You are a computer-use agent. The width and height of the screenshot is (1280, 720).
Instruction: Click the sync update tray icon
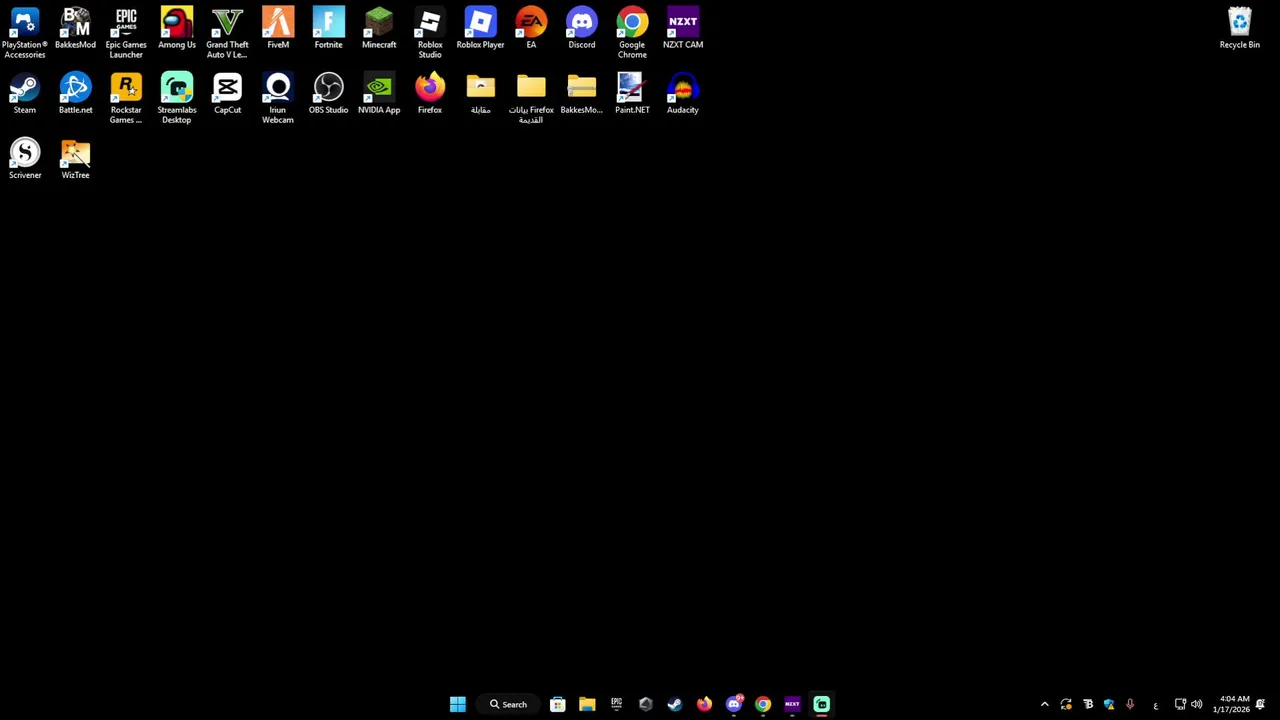click(x=1066, y=704)
